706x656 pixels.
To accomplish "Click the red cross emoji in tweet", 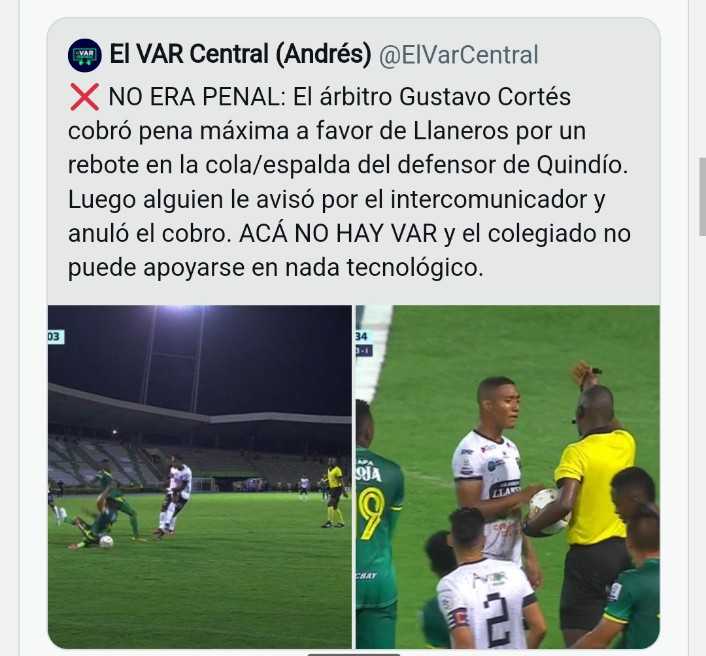I will point(84,97).
